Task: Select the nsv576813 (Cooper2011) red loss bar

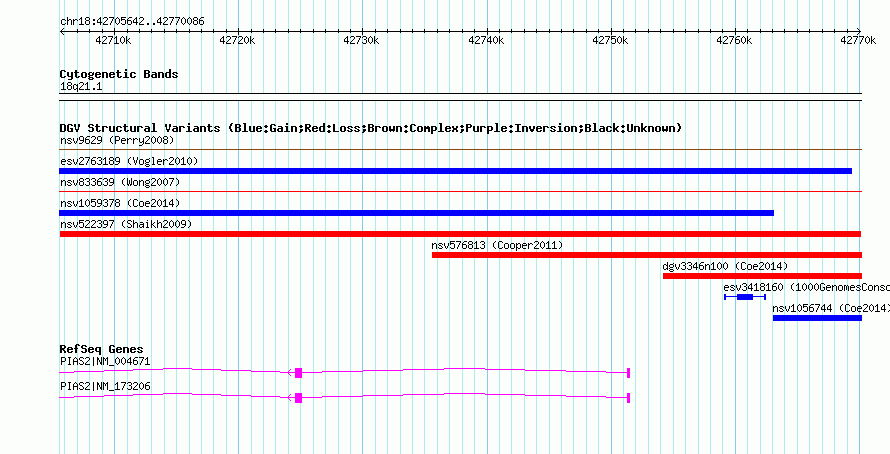Action: [x=646, y=255]
